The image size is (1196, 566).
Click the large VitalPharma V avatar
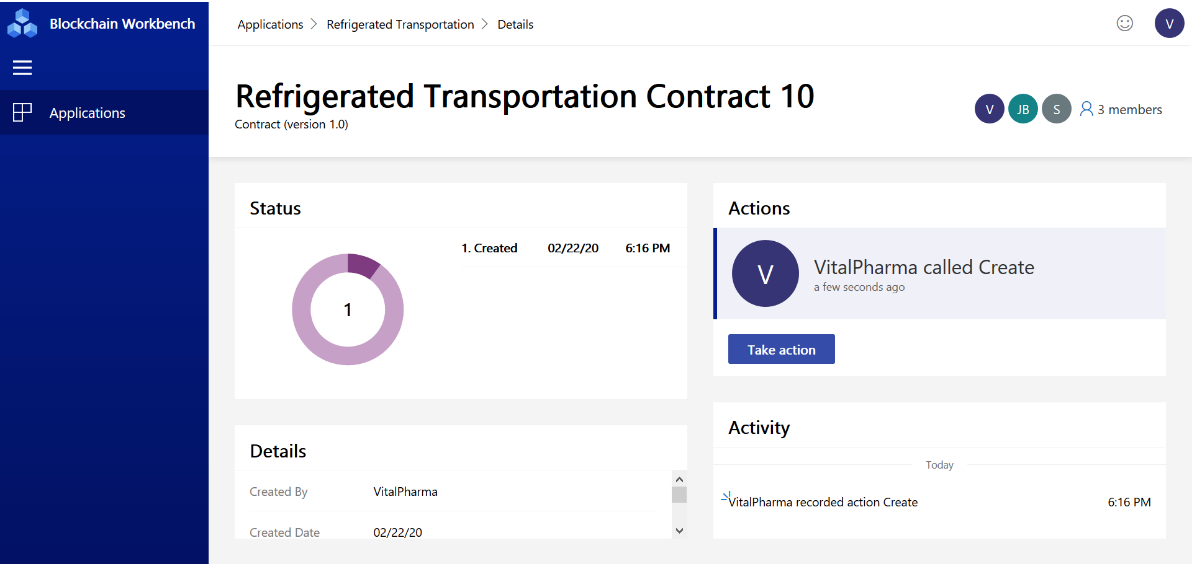[765, 274]
